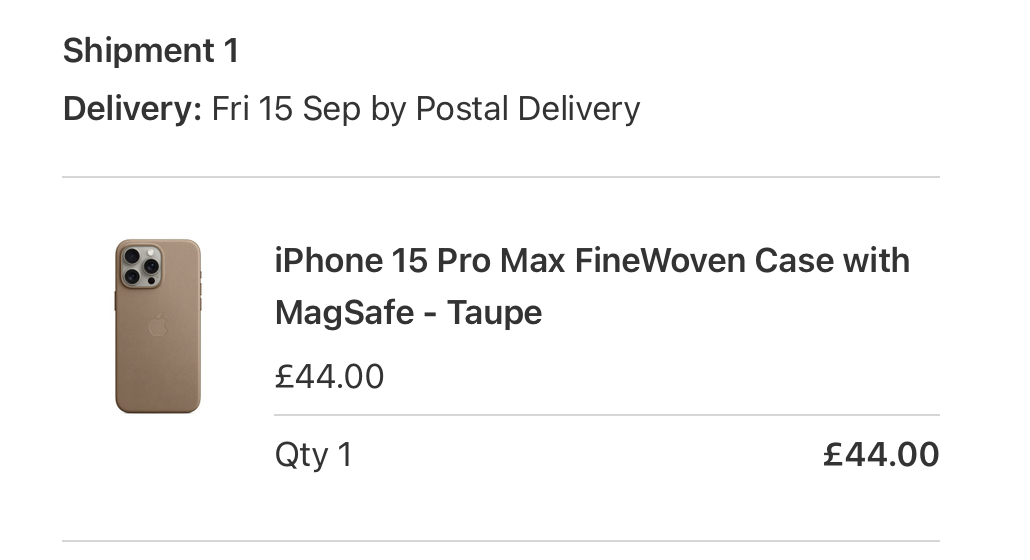1030x560 pixels.
Task: Click the camera cutout on the case image
Action: pos(142,263)
